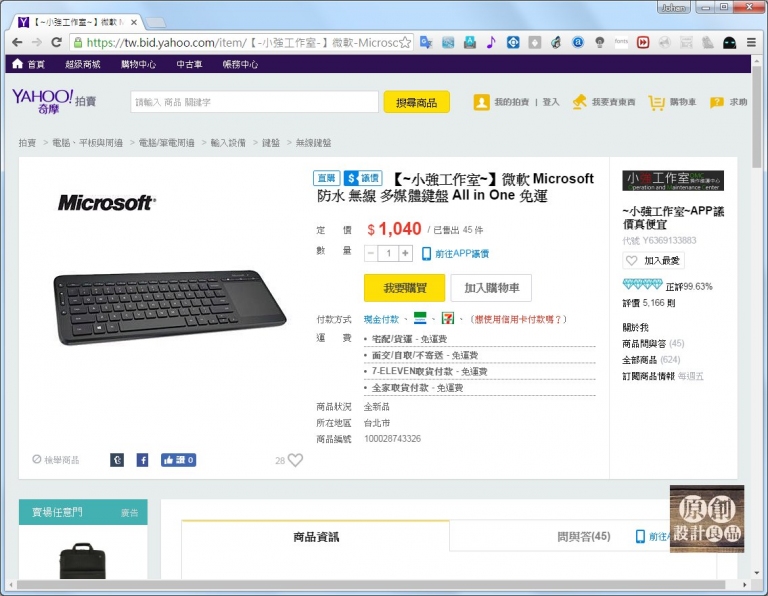Click the fonts extension icon
Viewport: 768px width, 596px height.
click(621, 43)
